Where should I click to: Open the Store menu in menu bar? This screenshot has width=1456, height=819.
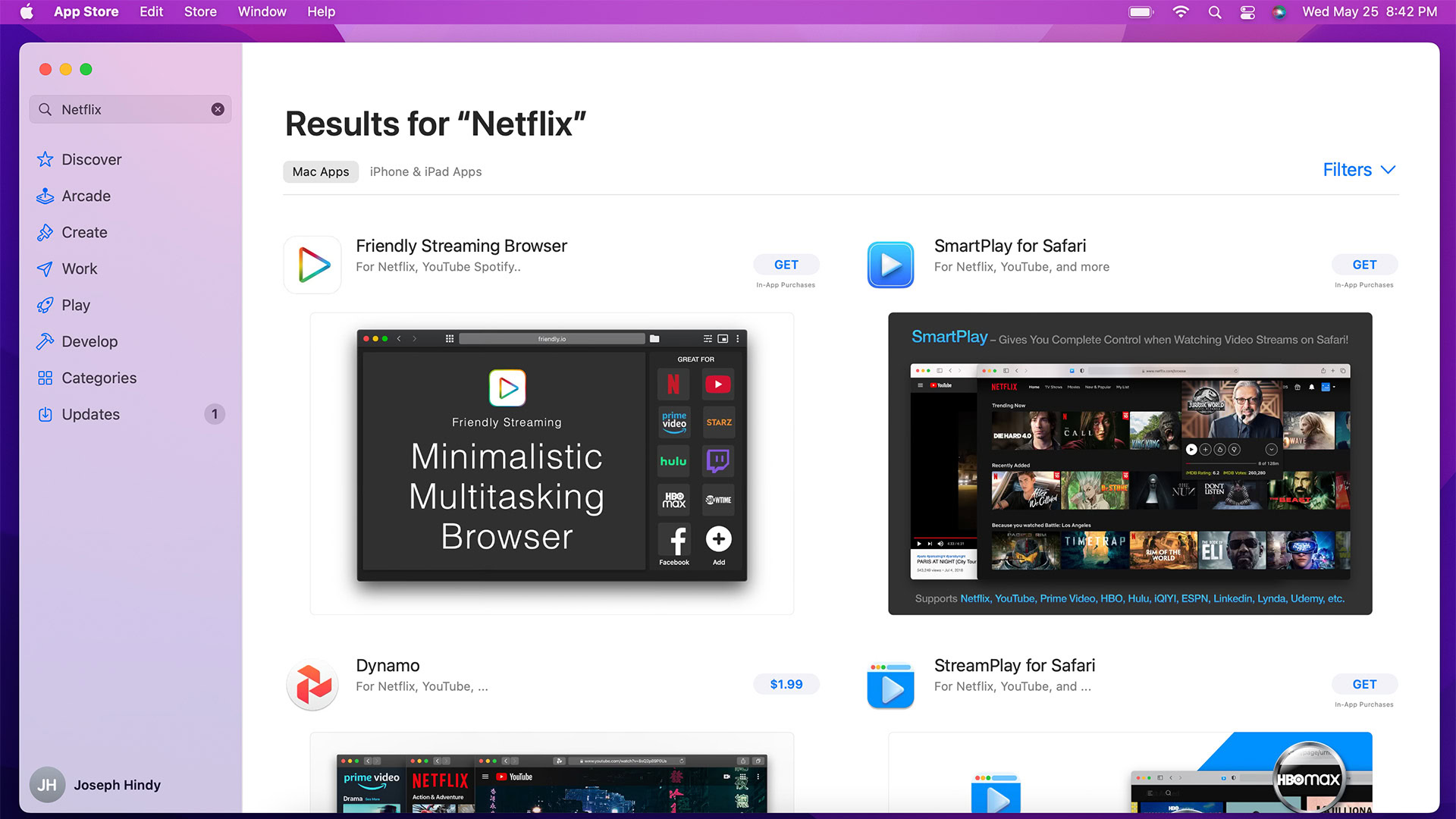(x=200, y=11)
